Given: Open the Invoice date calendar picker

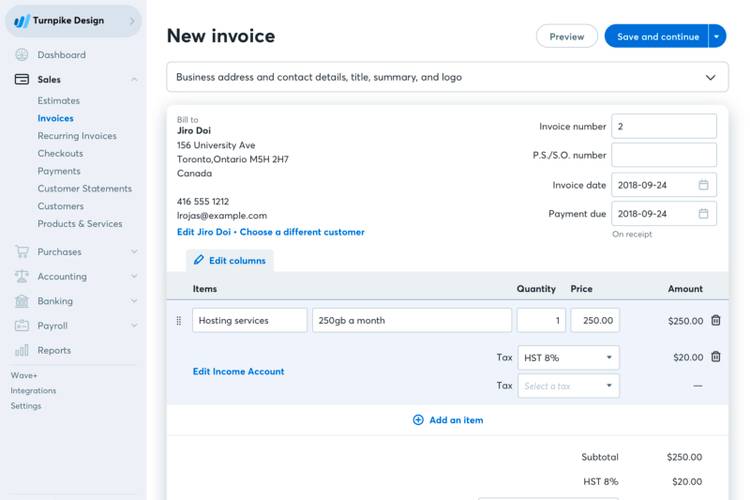Looking at the screenshot, I should (703, 185).
